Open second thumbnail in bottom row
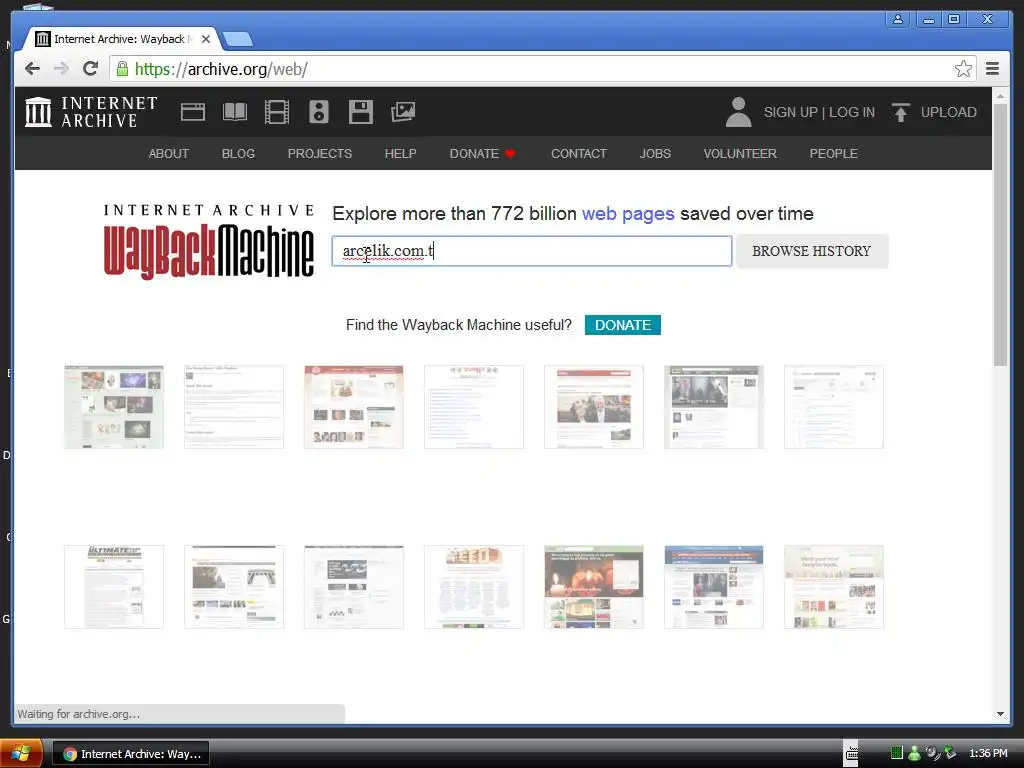This screenshot has height=768, width=1024. (234, 587)
